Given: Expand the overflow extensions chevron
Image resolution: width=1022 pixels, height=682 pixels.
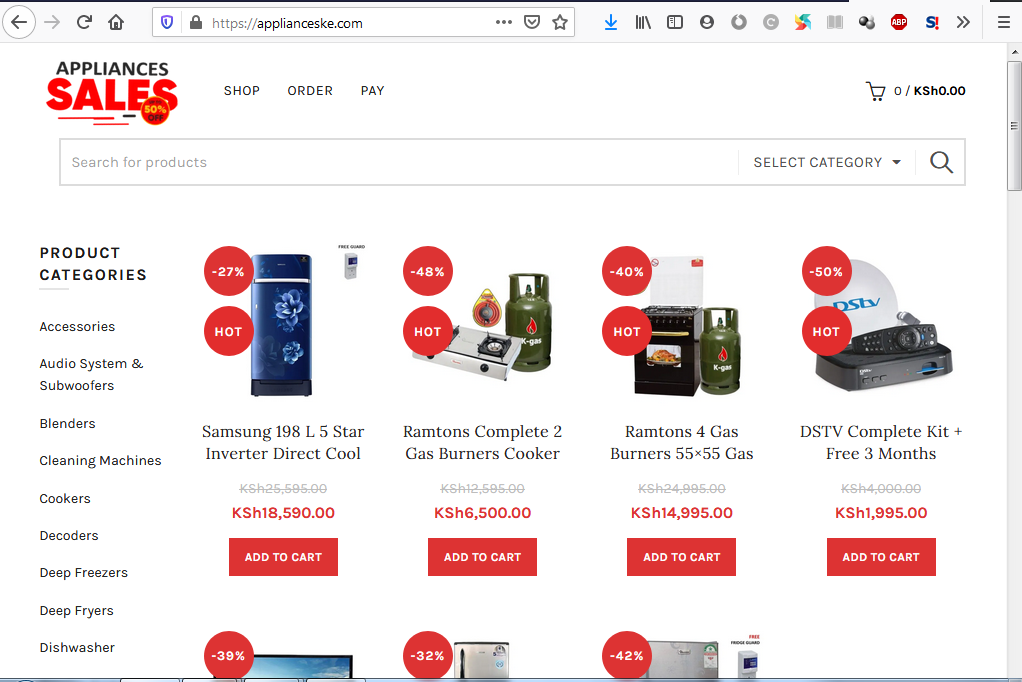Looking at the screenshot, I should coord(963,22).
